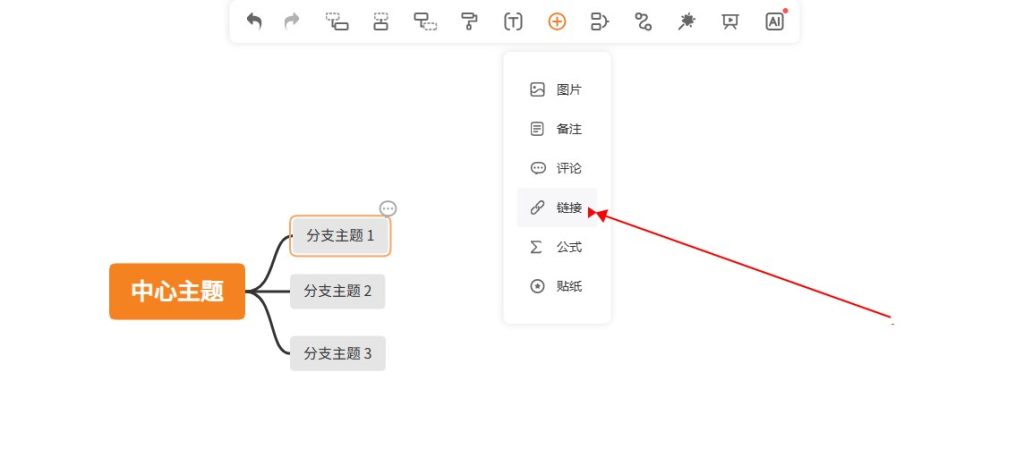The image size is (1024, 474).
Task: Click the comment bubble on 分支主题 1
Action: (388, 208)
